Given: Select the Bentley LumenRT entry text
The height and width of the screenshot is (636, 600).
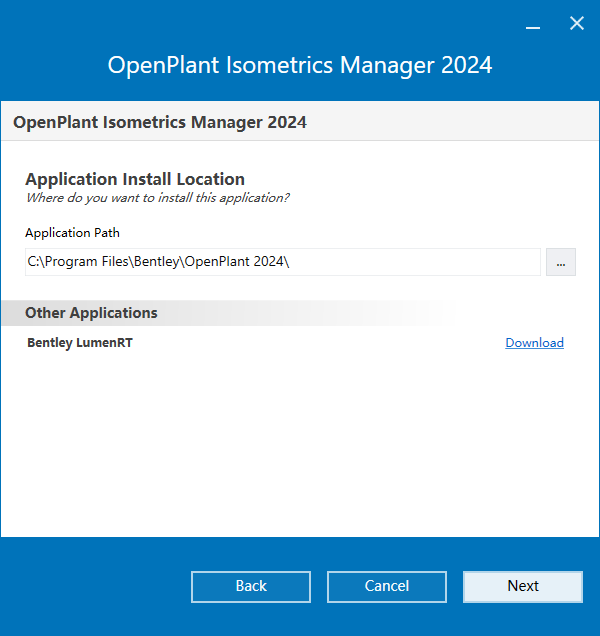Looking at the screenshot, I should click(80, 343).
